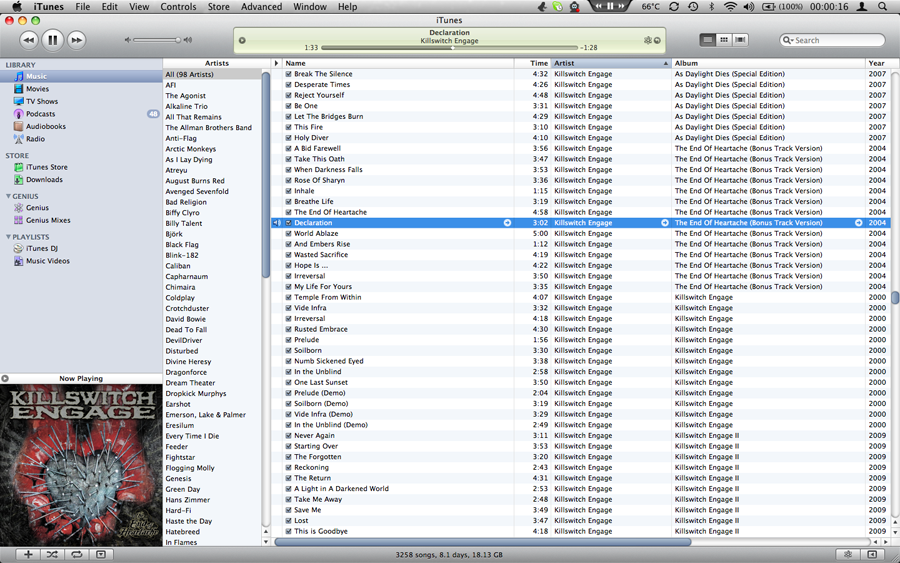900x563 pixels.
Task: Uncheck the World Ablaze song
Action: 289,234
